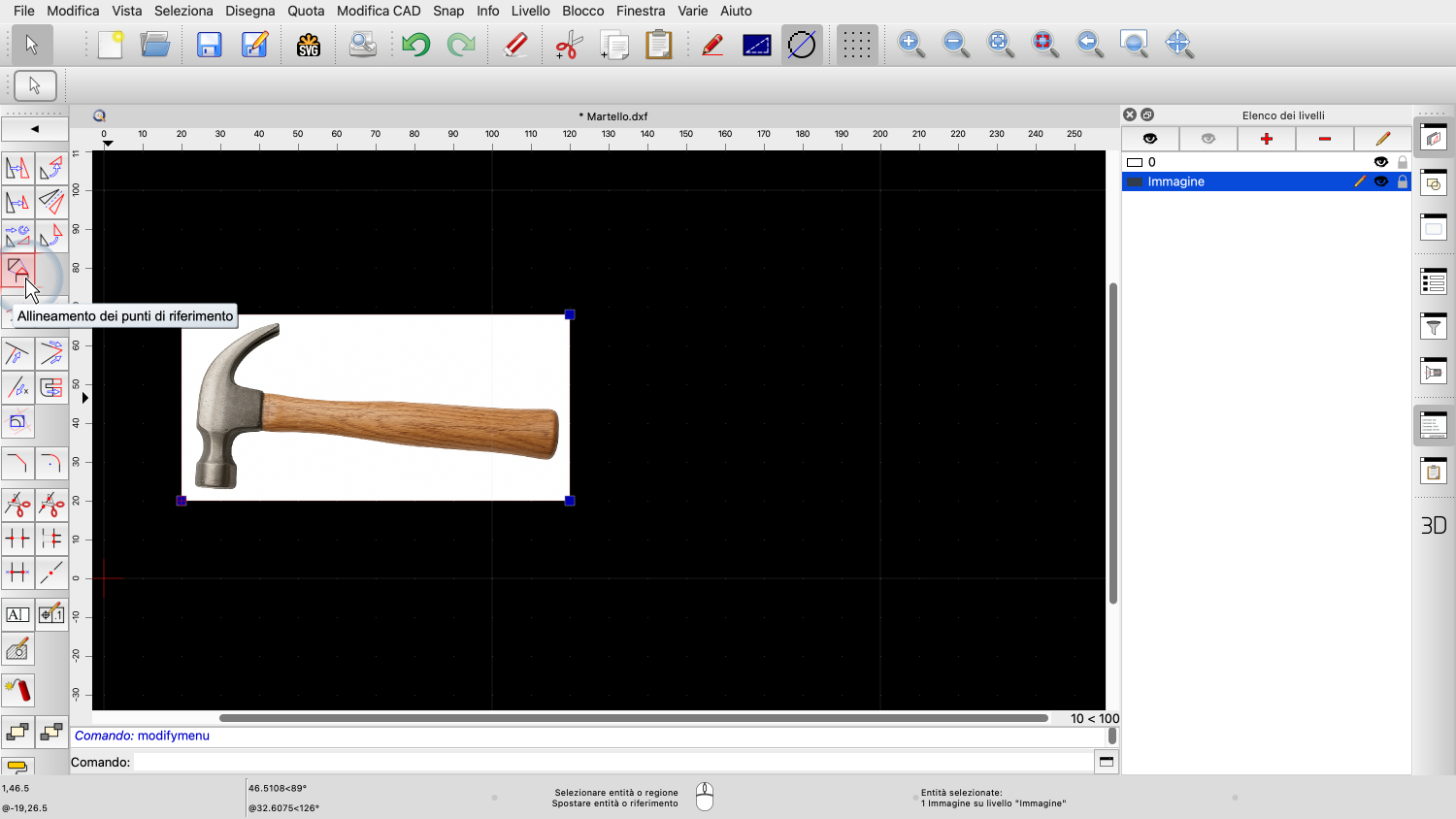Click the red minus remove layer button

click(1324, 139)
